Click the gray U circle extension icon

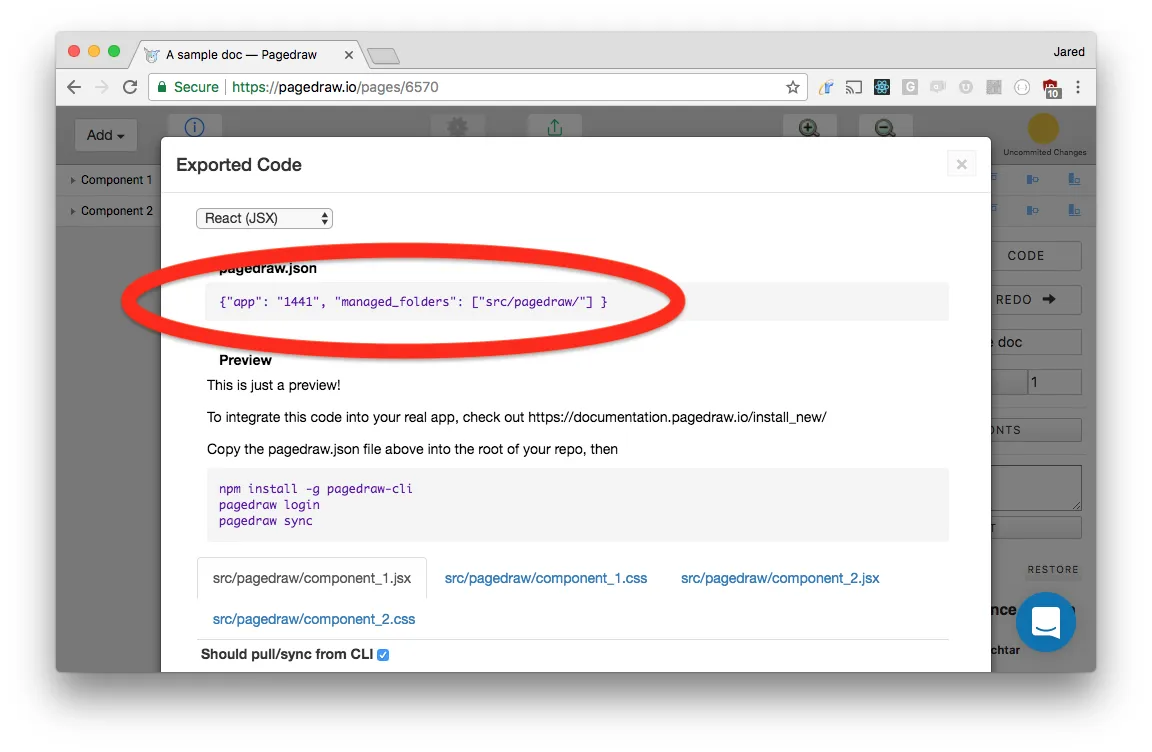click(966, 87)
